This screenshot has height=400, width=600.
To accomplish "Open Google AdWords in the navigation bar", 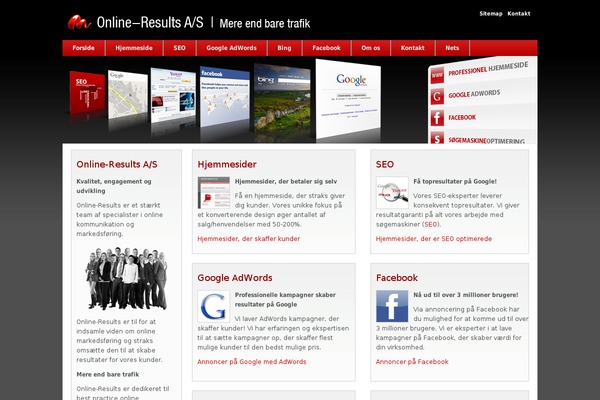I will point(232,48).
